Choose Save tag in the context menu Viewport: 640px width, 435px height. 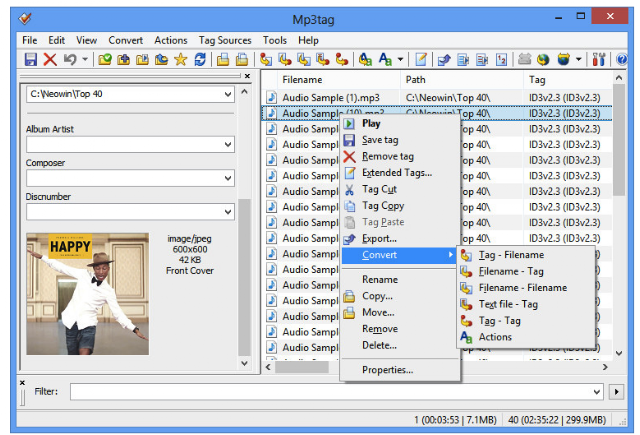click(400, 140)
